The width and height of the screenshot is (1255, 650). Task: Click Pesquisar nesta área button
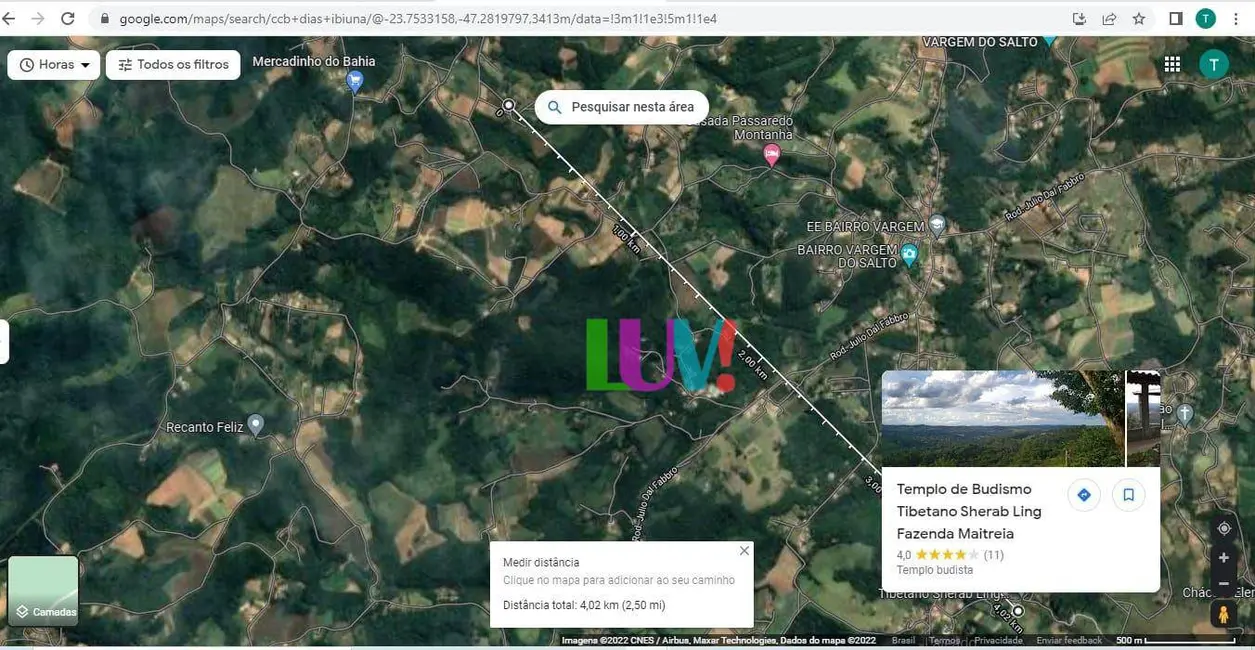pos(621,107)
